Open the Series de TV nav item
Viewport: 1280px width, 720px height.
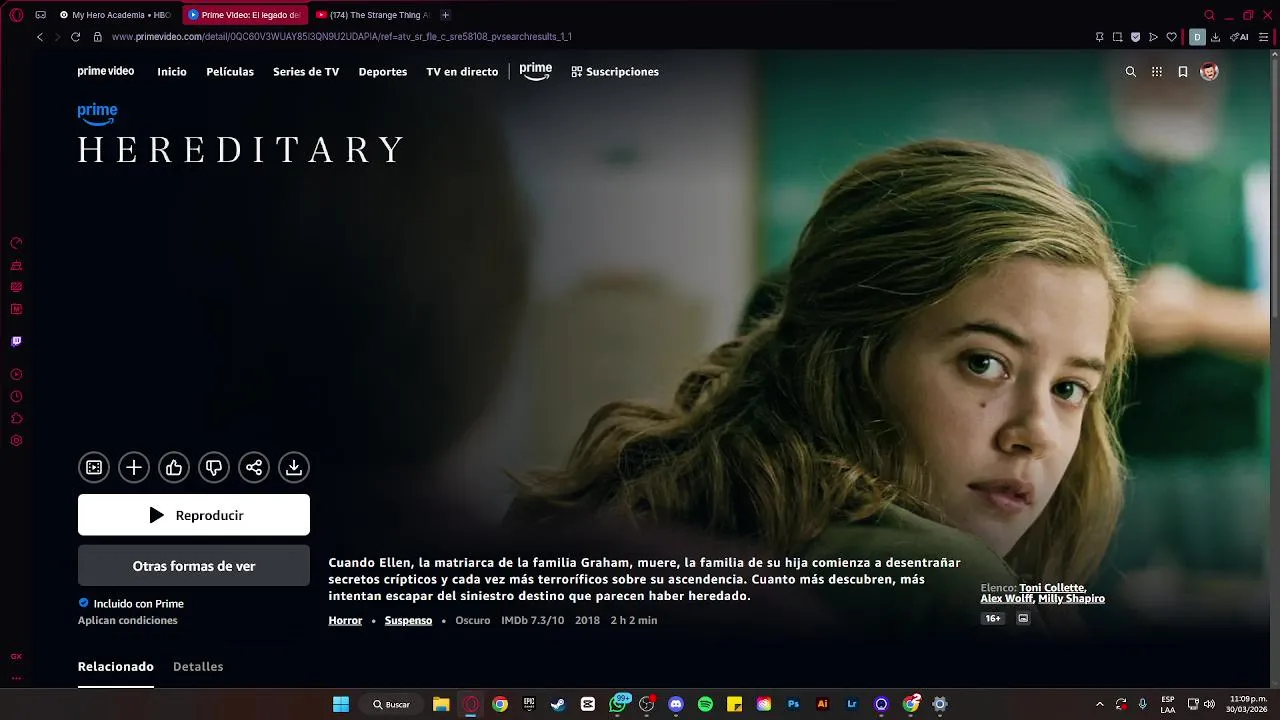coord(306,72)
